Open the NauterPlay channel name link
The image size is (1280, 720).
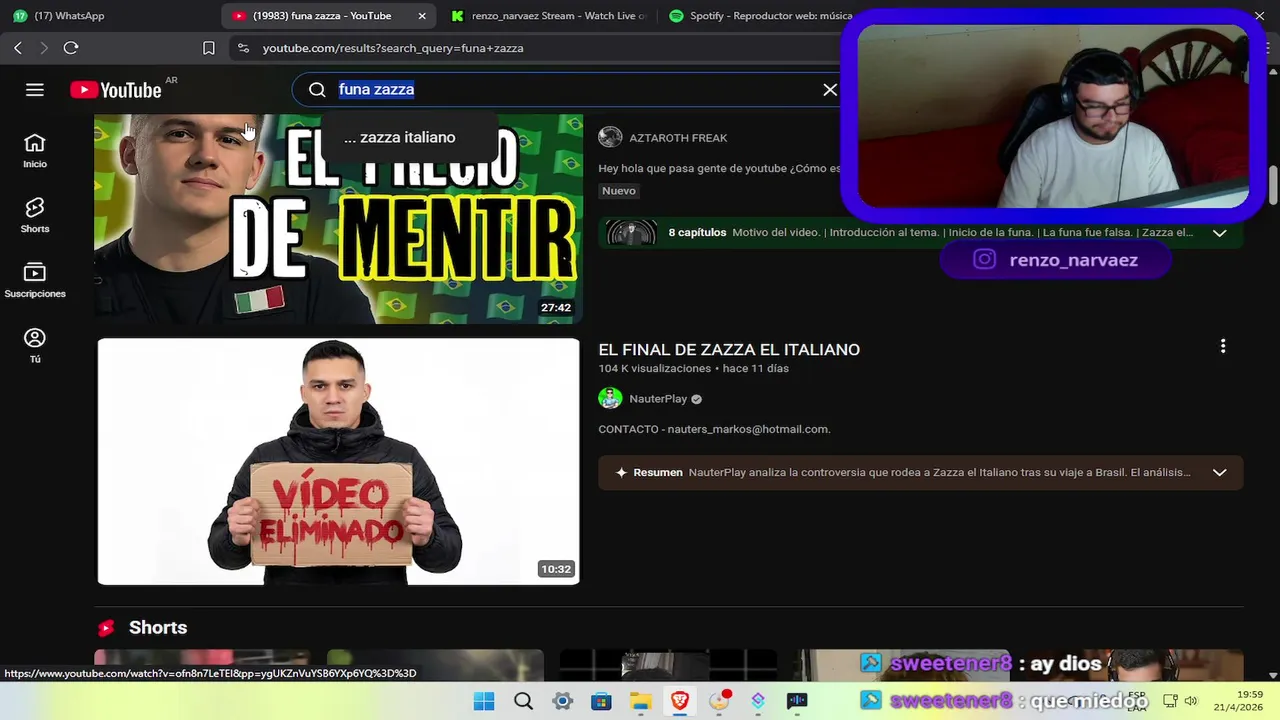(658, 398)
